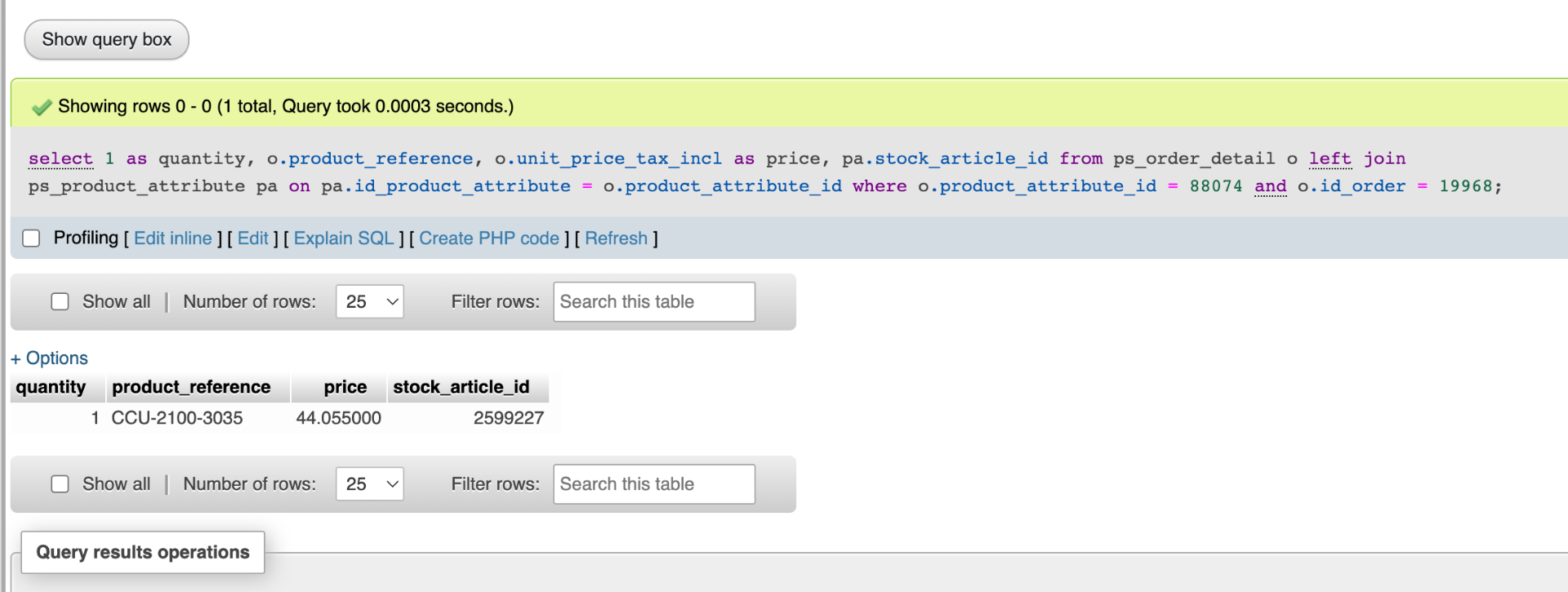Image resolution: width=1568 pixels, height=592 pixels.
Task: Open the upper Number of rows dropdown
Action: (x=370, y=302)
